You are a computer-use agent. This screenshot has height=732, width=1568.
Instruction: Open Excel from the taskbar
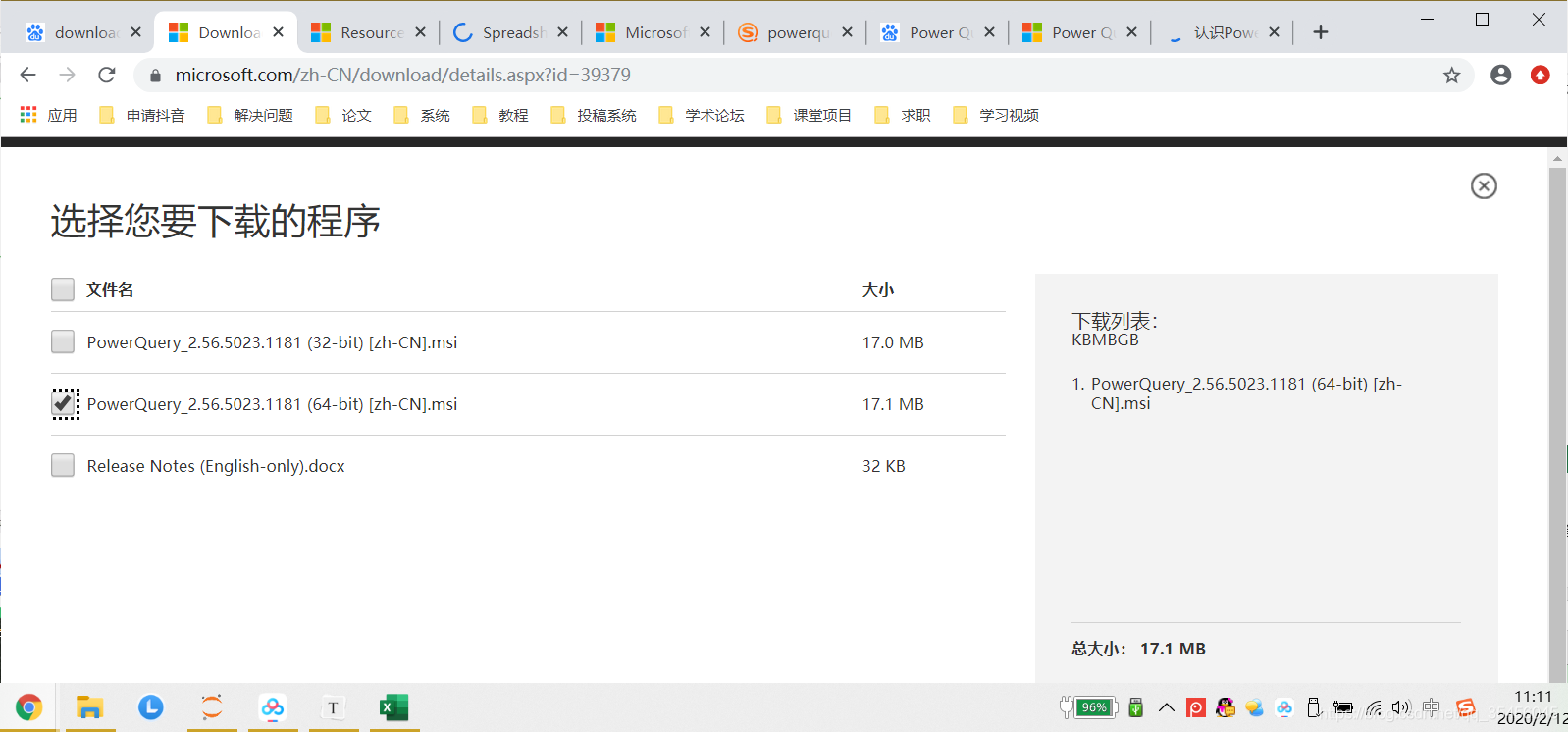(x=394, y=707)
